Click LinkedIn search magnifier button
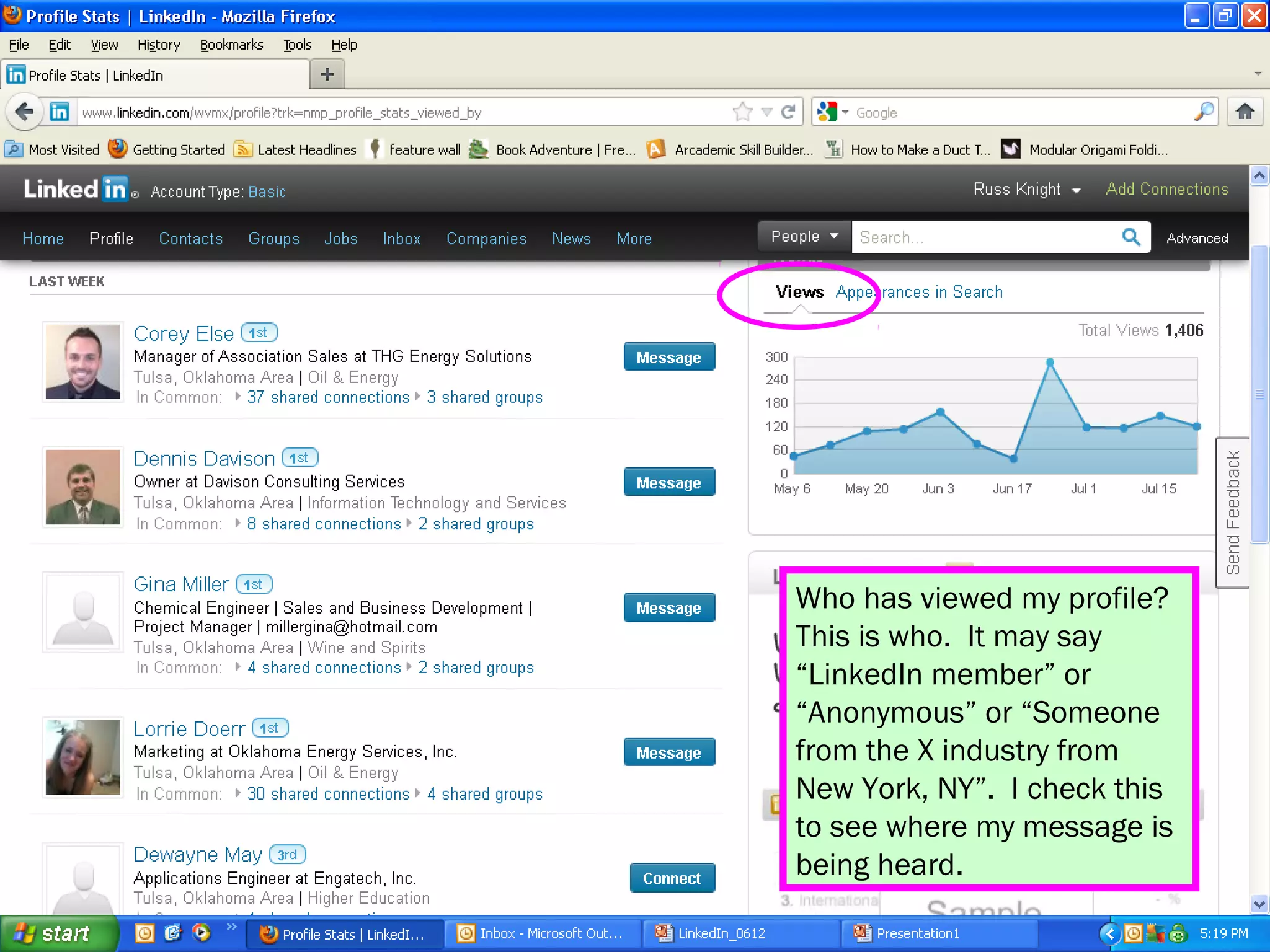This screenshot has width=1270, height=952. 1131,237
